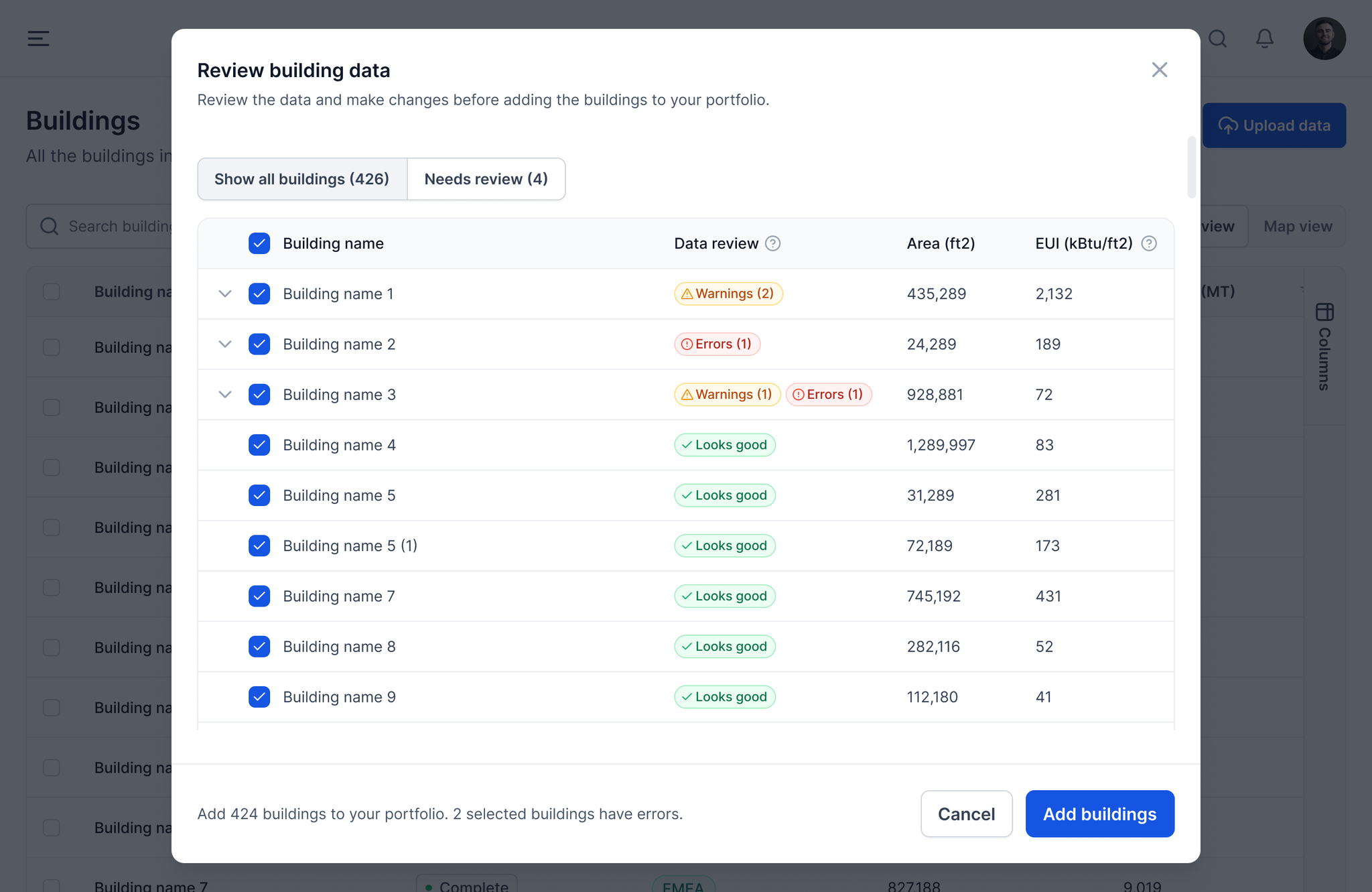
Task: Click the search magnifier icon in header
Action: [x=1217, y=38]
